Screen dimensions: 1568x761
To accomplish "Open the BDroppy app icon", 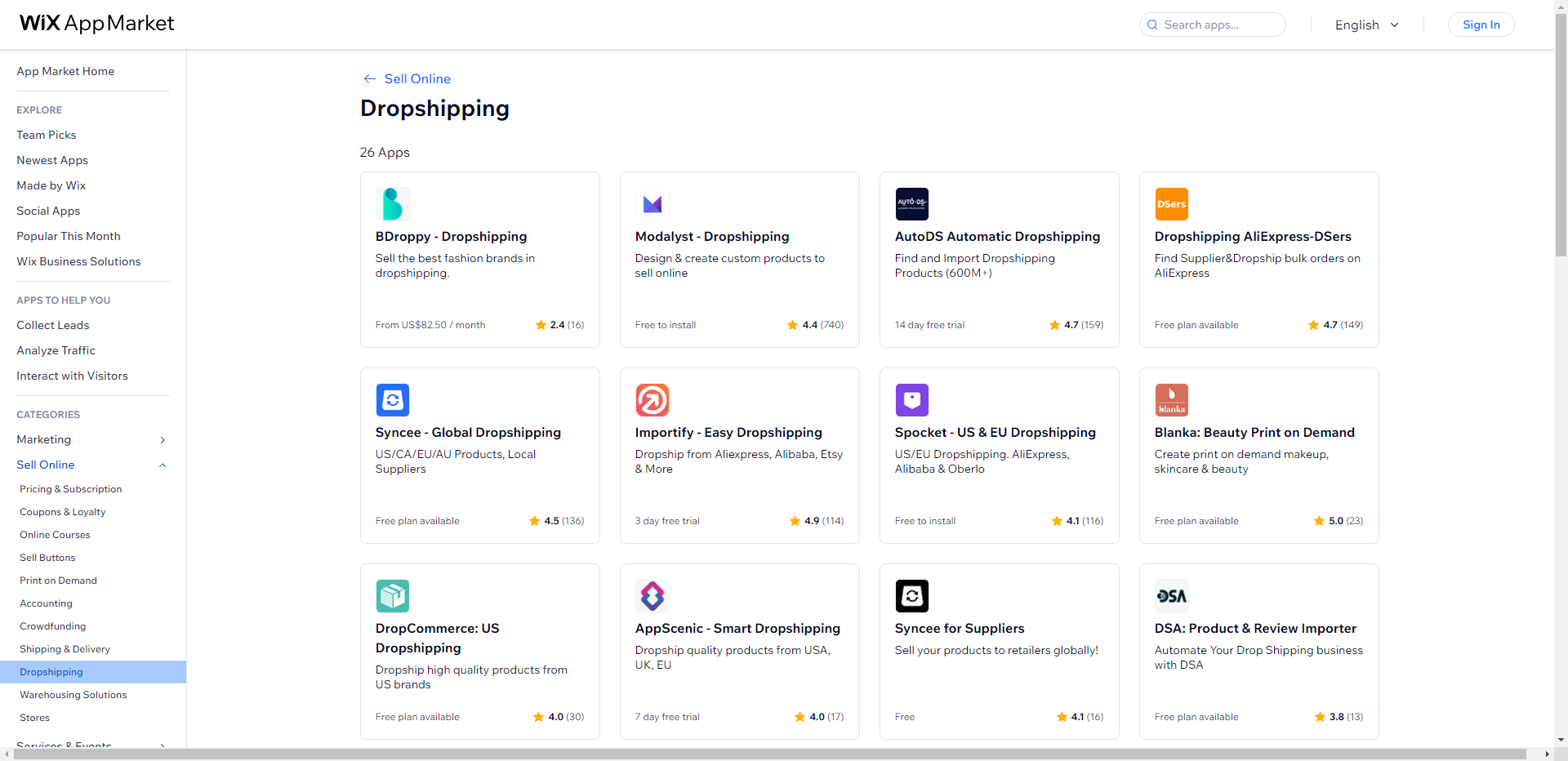I will (x=392, y=204).
